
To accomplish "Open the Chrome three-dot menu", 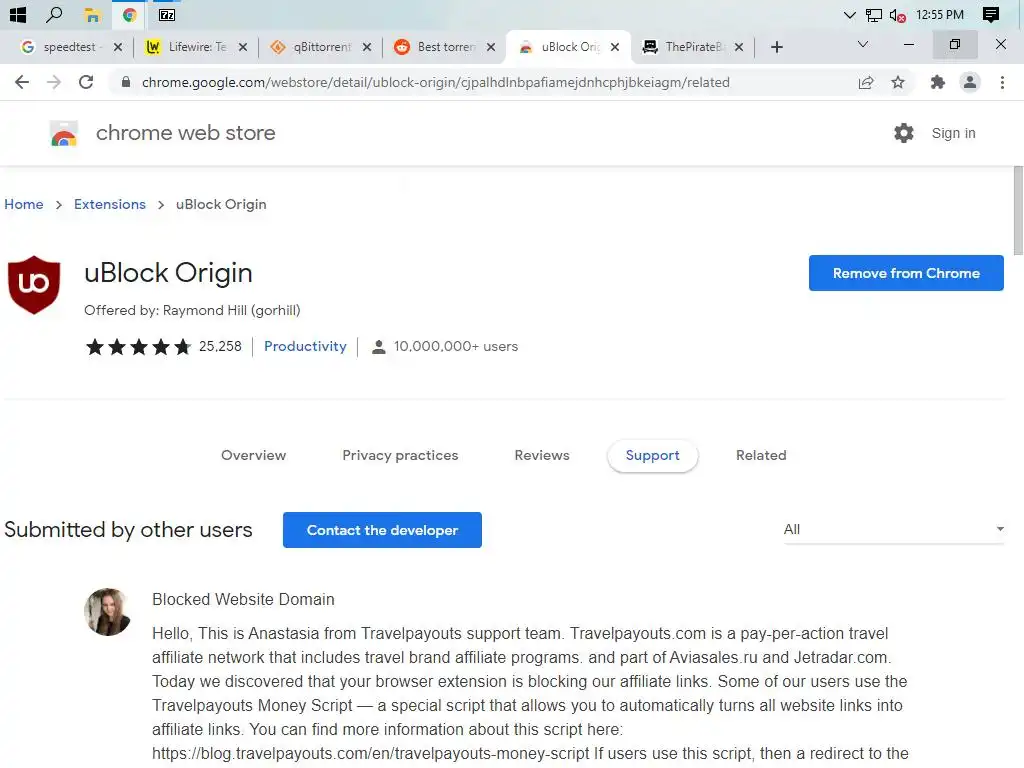I will pyautogui.click(x=1002, y=82).
